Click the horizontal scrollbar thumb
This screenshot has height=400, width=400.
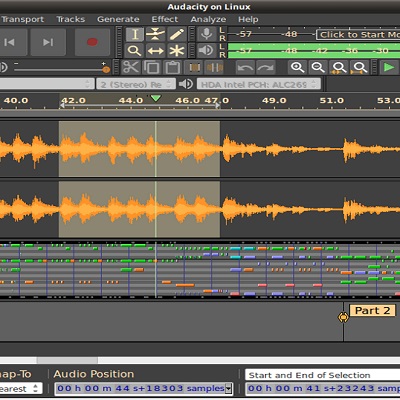pyautogui.click(x=67, y=360)
